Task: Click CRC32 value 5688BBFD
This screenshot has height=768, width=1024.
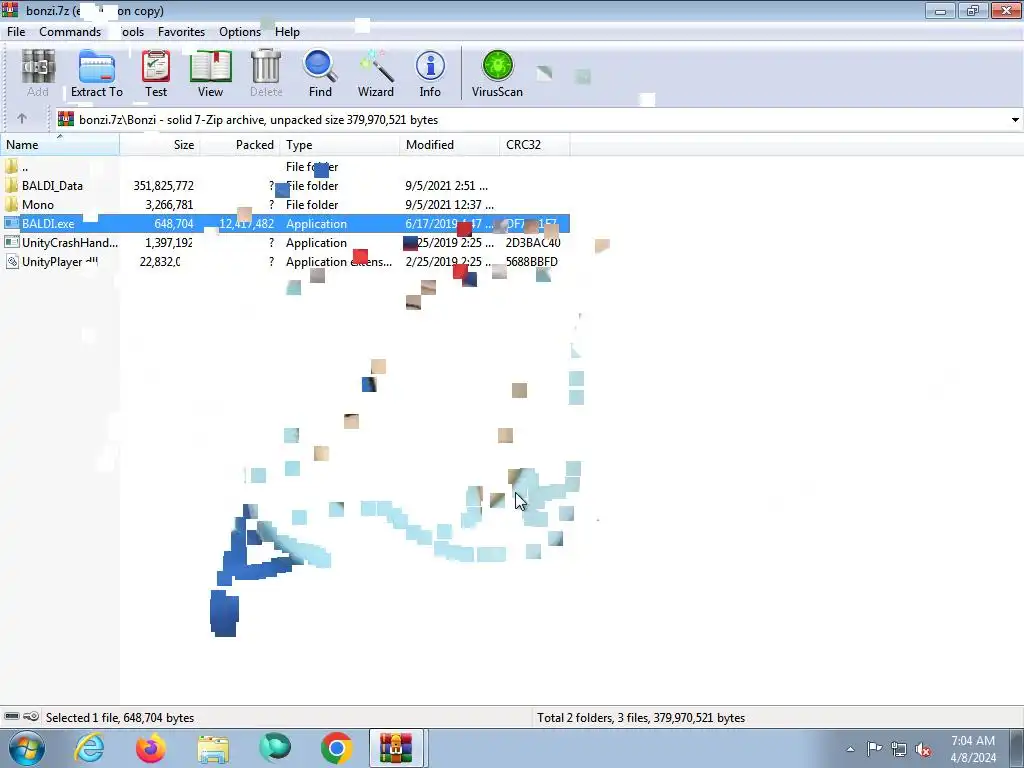Action: coord(532,261)
